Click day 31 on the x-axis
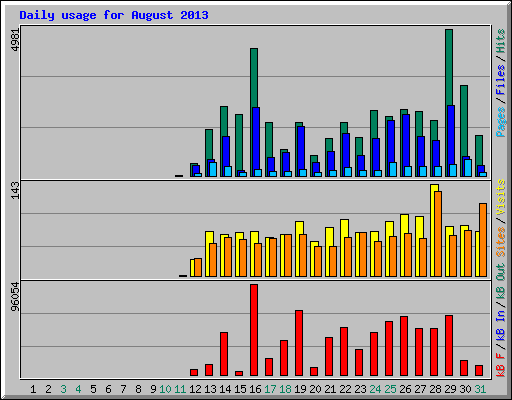 pyautogui.click(x=480, y=389)
